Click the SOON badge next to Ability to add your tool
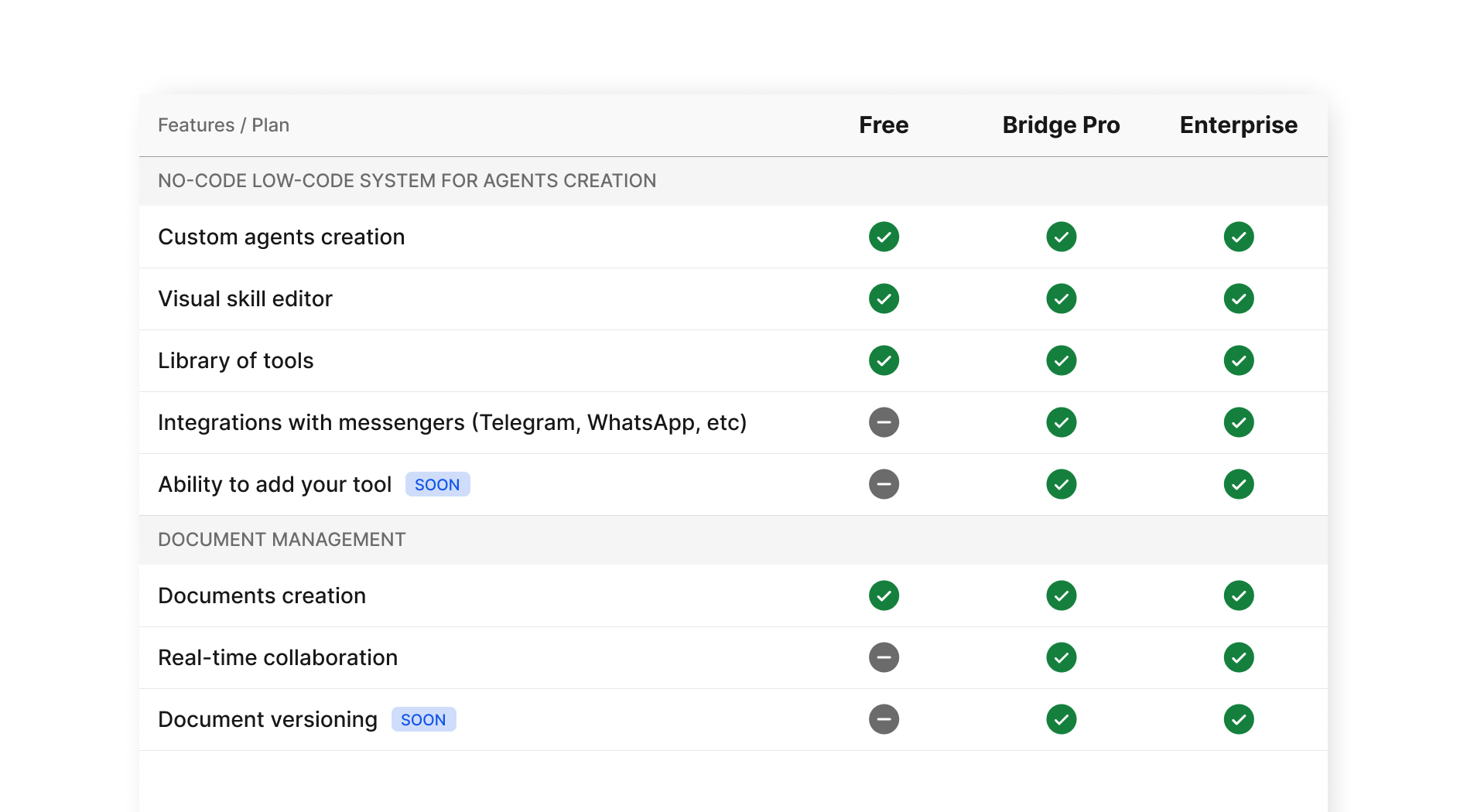This screenshot has height=812, width=1467. [x=437, y=484]
